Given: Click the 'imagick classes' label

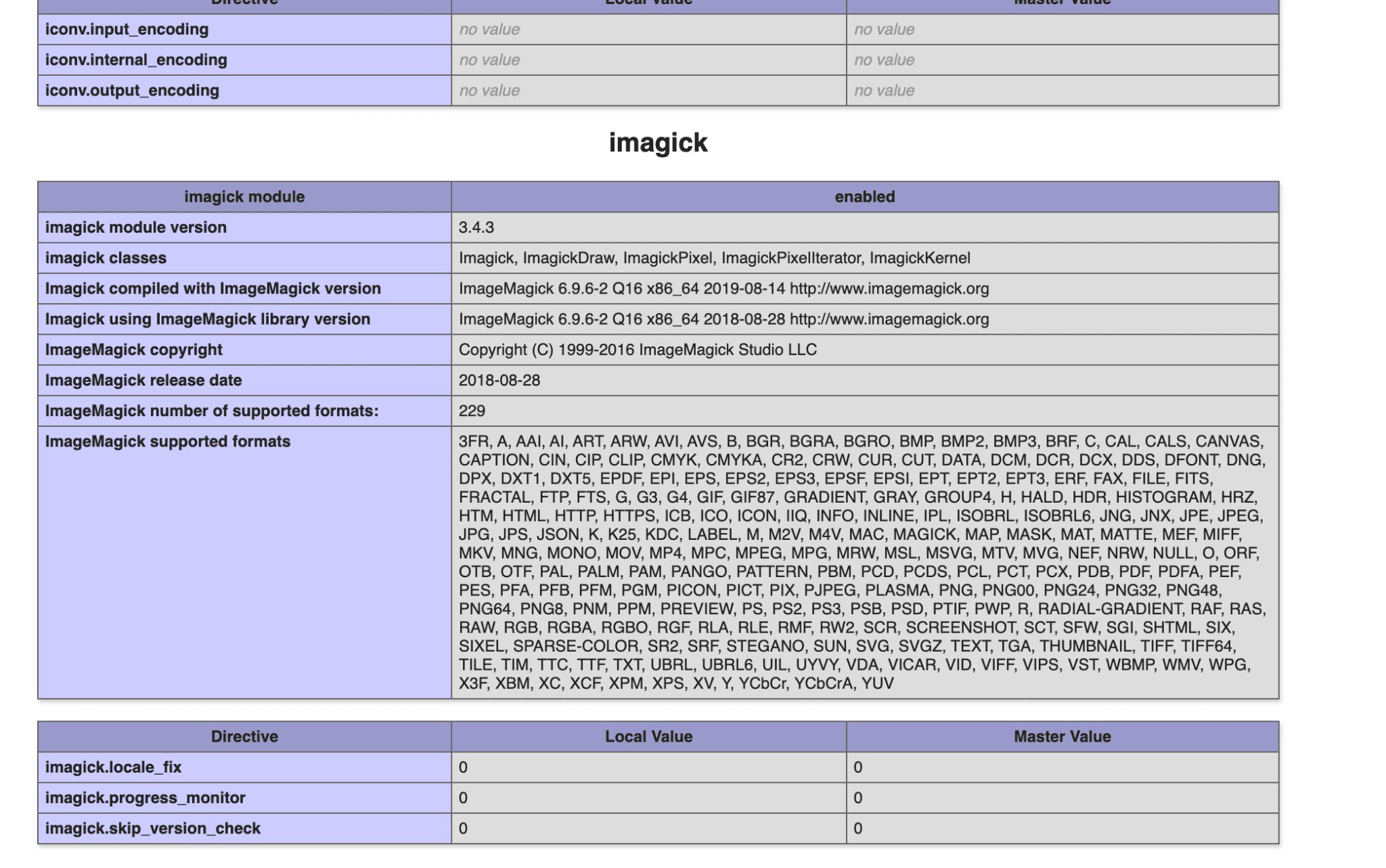Looking at the screenshot, I should click(106, 258).
